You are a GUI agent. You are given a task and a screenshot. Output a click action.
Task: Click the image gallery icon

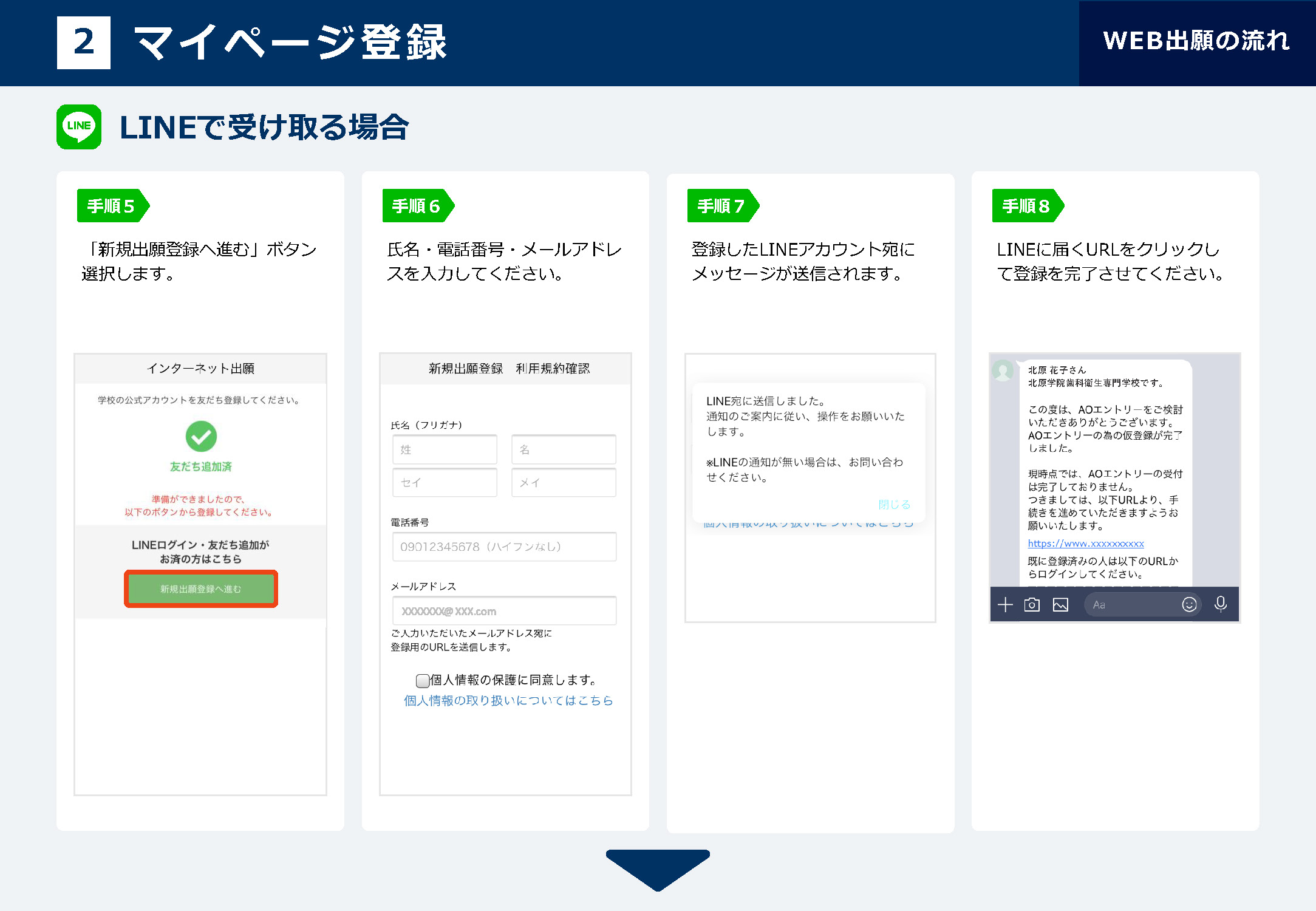1060,604
